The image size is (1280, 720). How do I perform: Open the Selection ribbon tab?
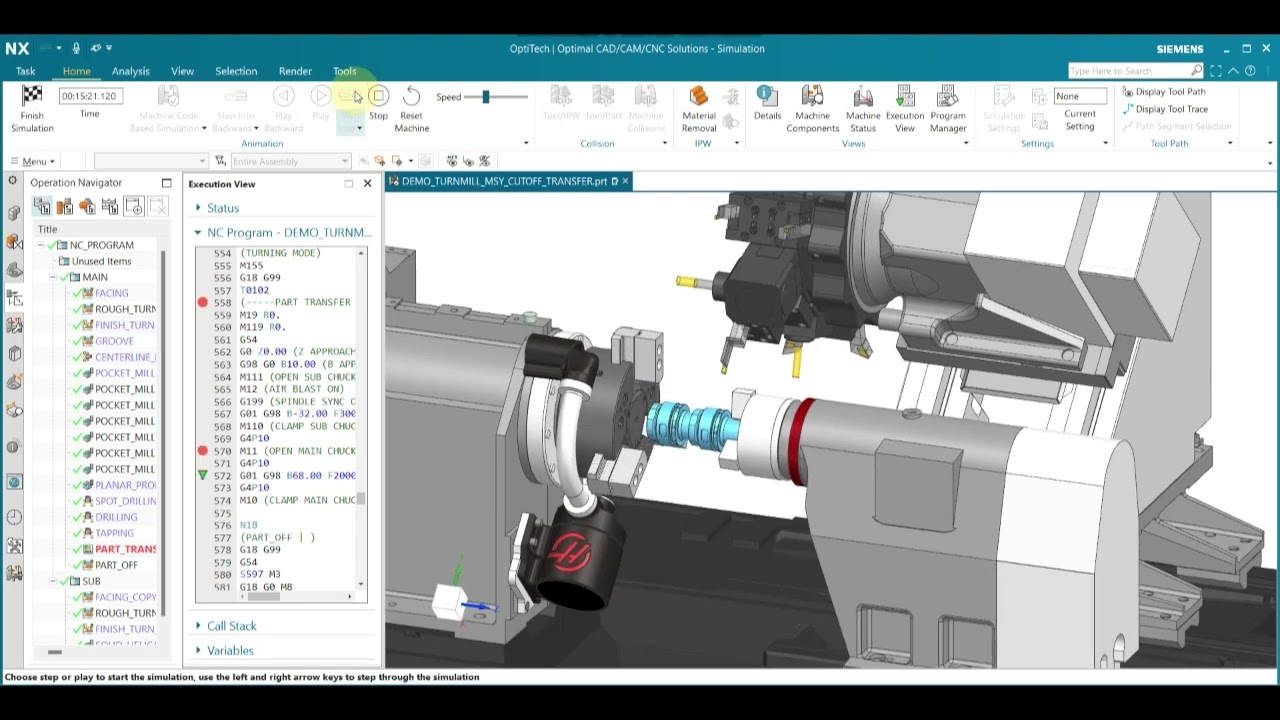[236, 71]
